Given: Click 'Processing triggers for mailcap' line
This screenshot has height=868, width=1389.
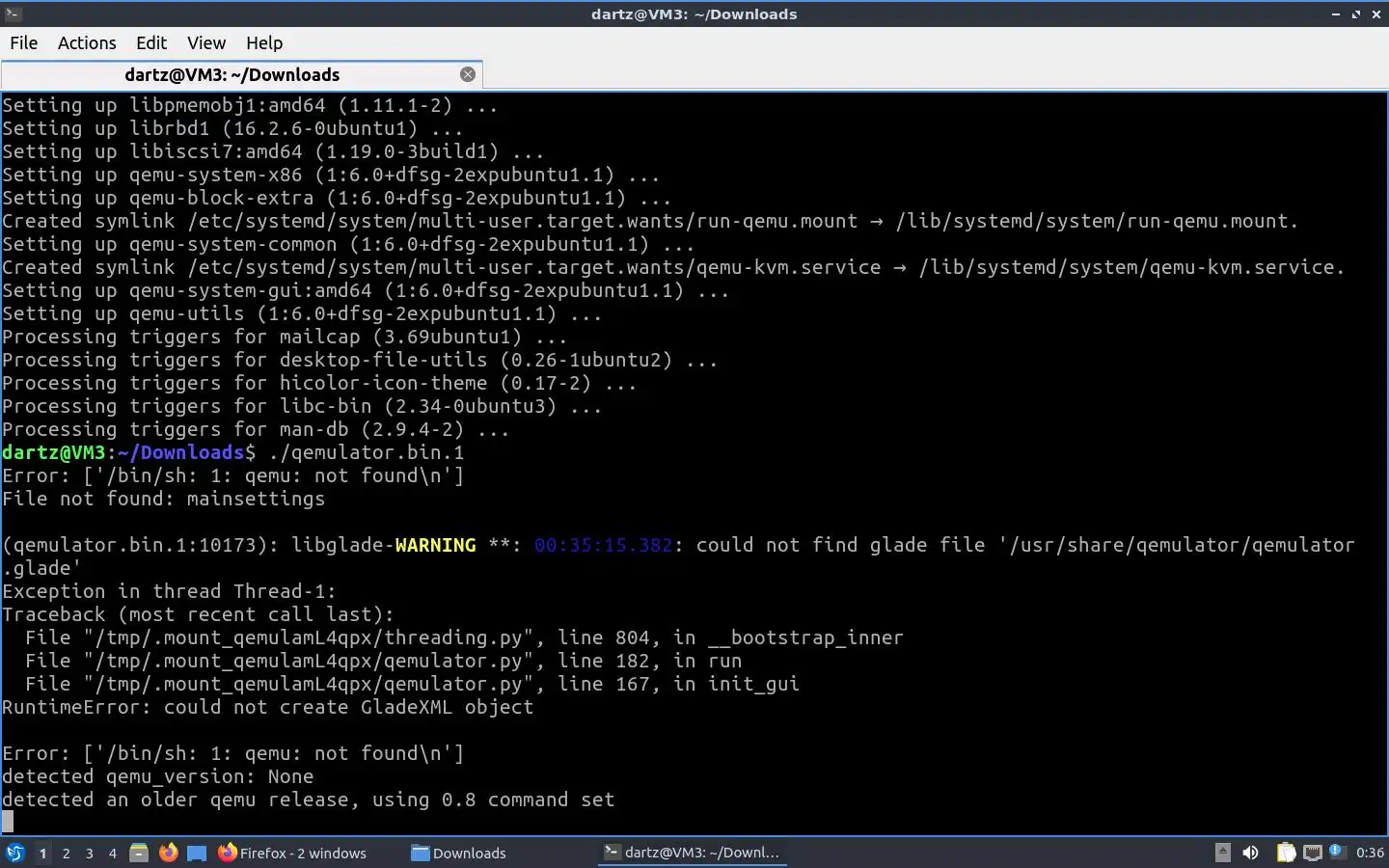Looking at the screenshot, I should [x=285, y=337].
